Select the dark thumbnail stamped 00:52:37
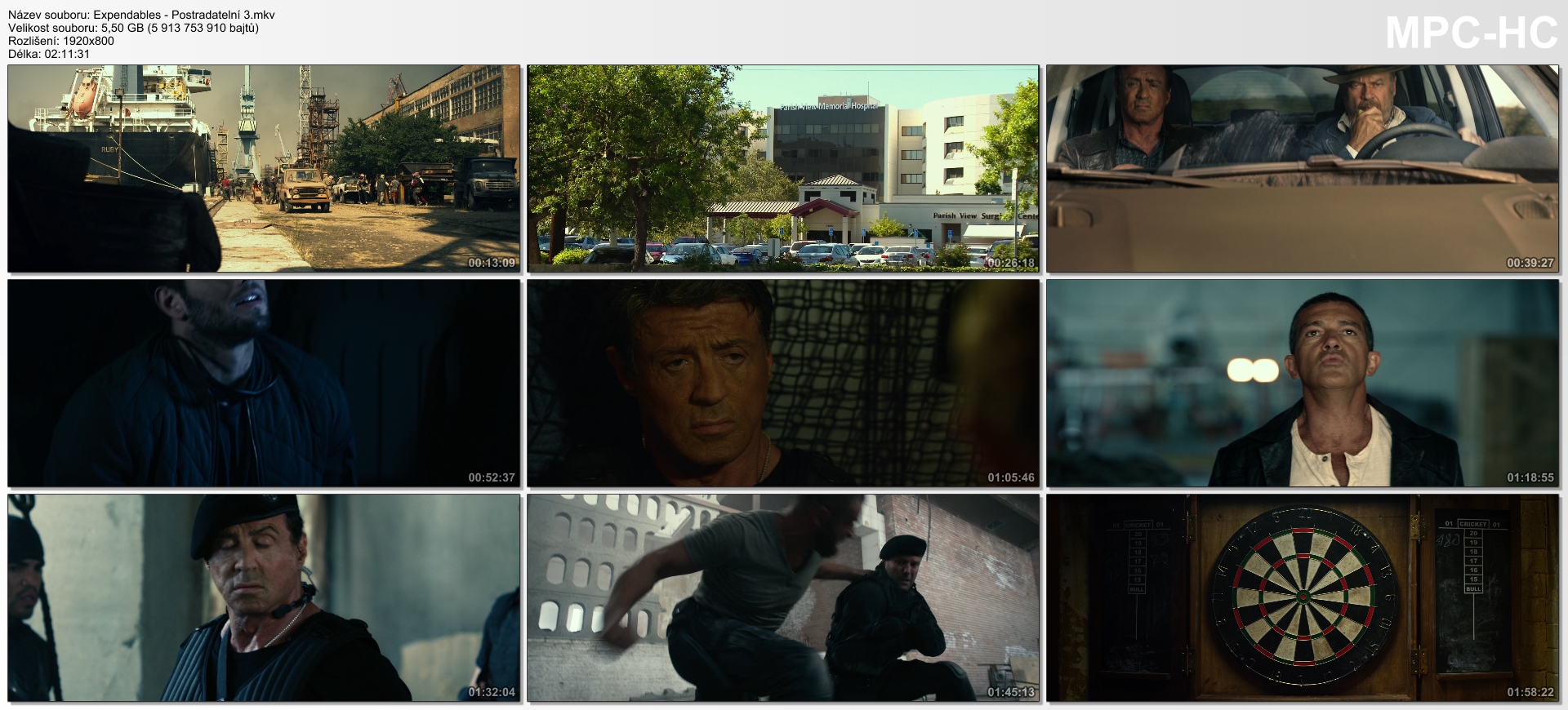Viewport: 1568px width, 710px height. point(264,383)
